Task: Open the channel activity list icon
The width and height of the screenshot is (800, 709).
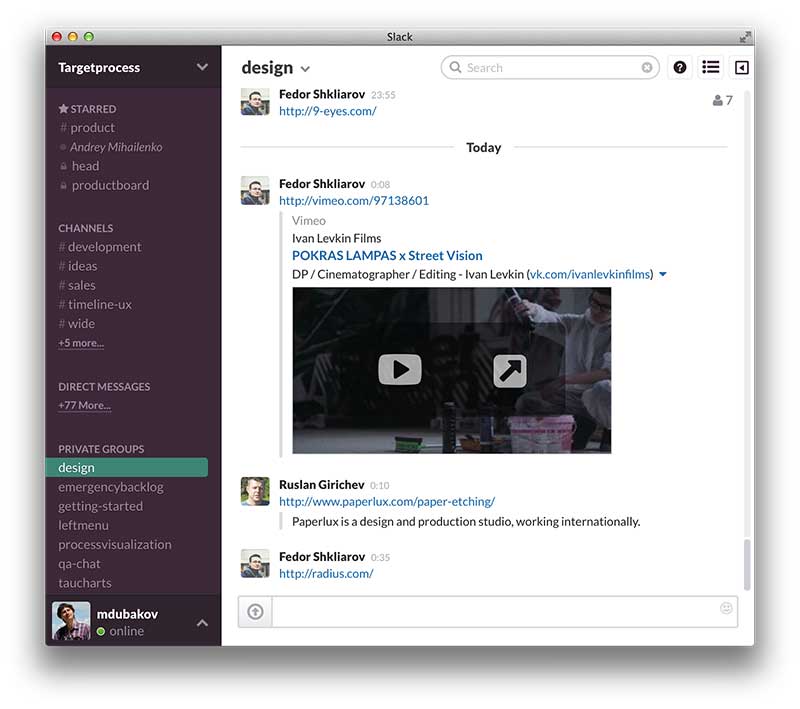Action: click(710, 67)
